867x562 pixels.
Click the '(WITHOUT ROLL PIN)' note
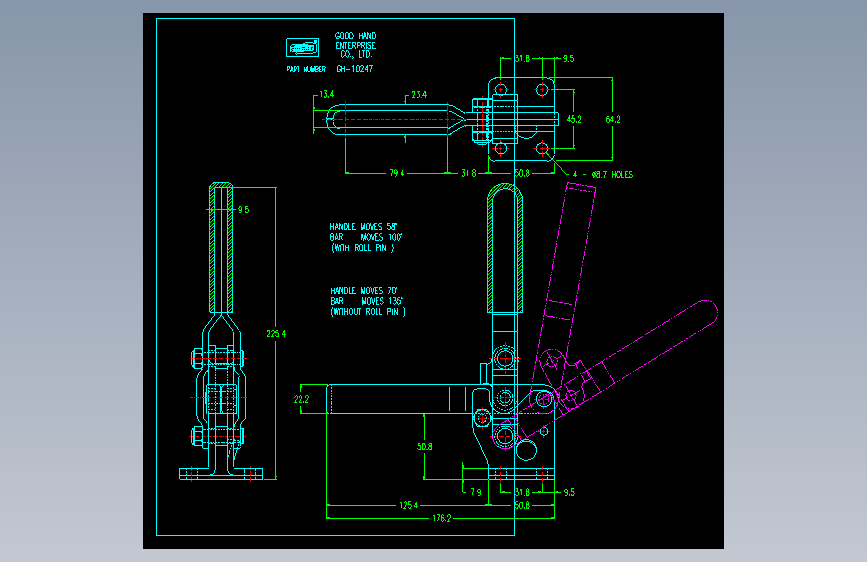(368, 312)
